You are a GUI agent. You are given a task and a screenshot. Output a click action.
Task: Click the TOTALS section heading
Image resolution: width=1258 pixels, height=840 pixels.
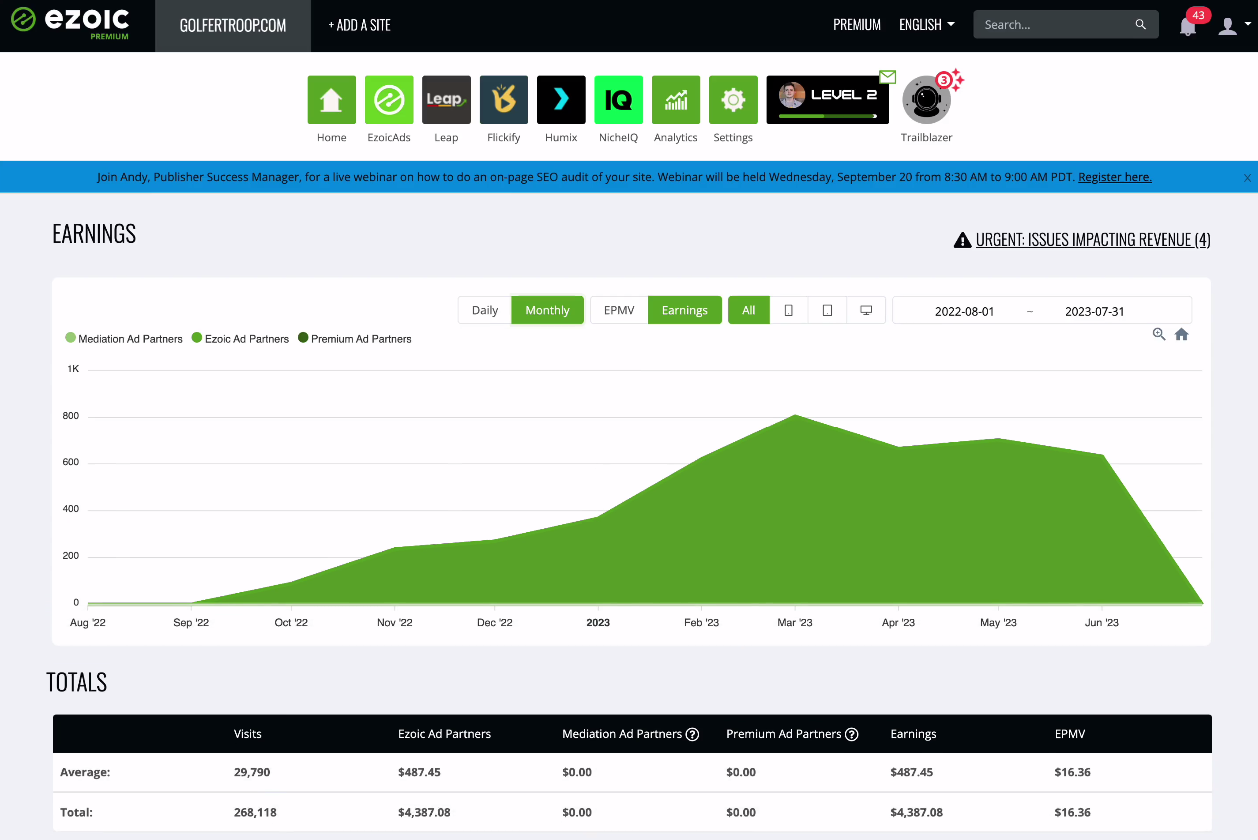pyautogui.click(x=77, y=683)
